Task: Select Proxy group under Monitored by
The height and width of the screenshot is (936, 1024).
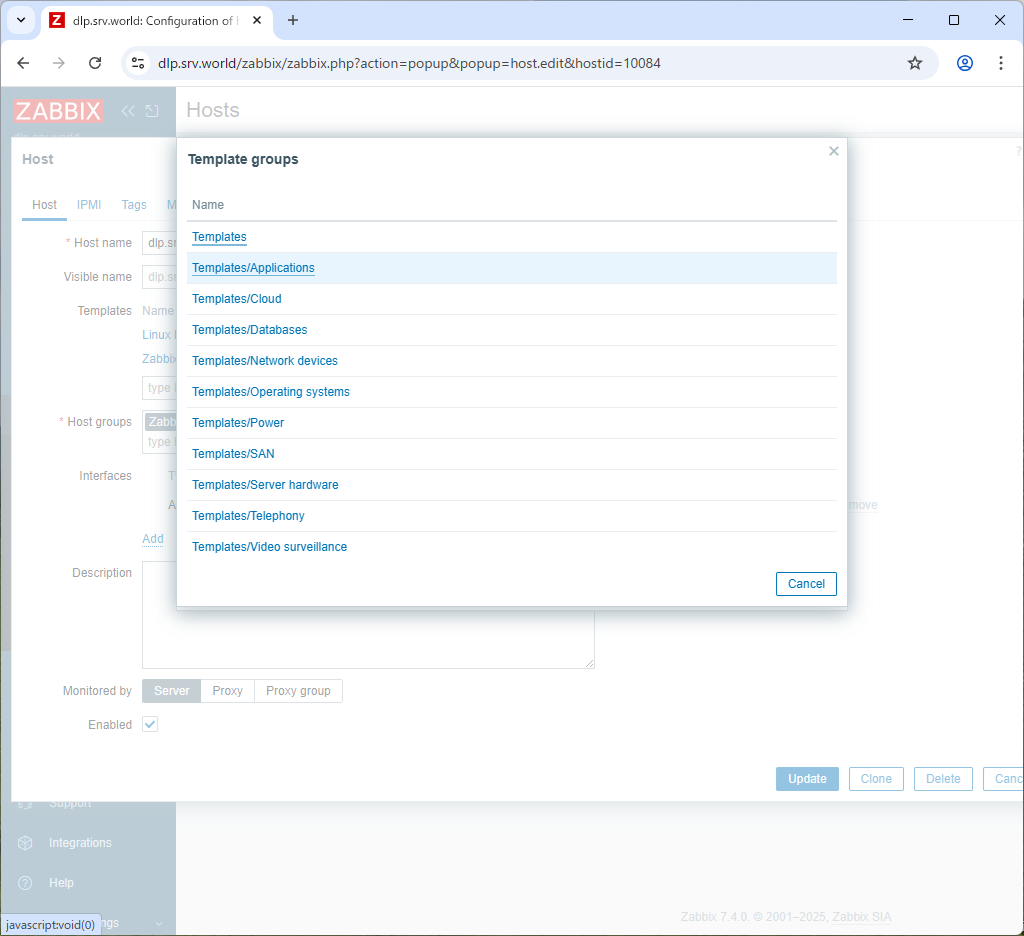Action: tap(298, 691)
